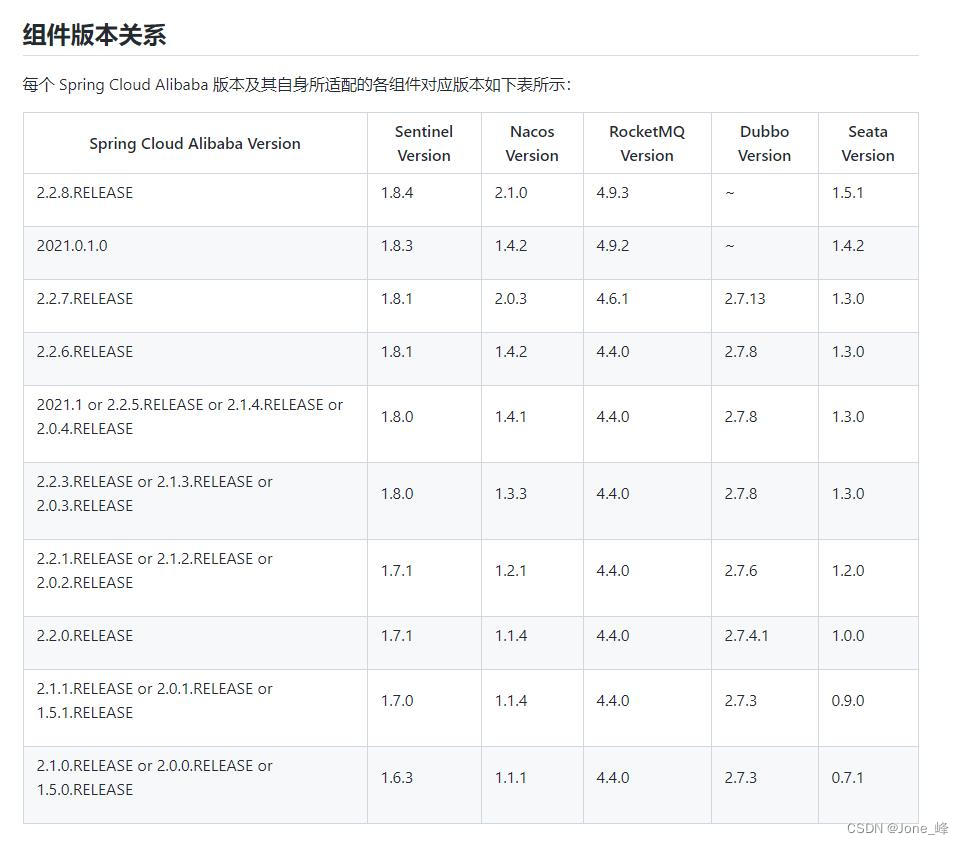Click RocketMQ 4.9.2 cell
Viewport: 964px width, 844px height.
[x=612, y=245]
